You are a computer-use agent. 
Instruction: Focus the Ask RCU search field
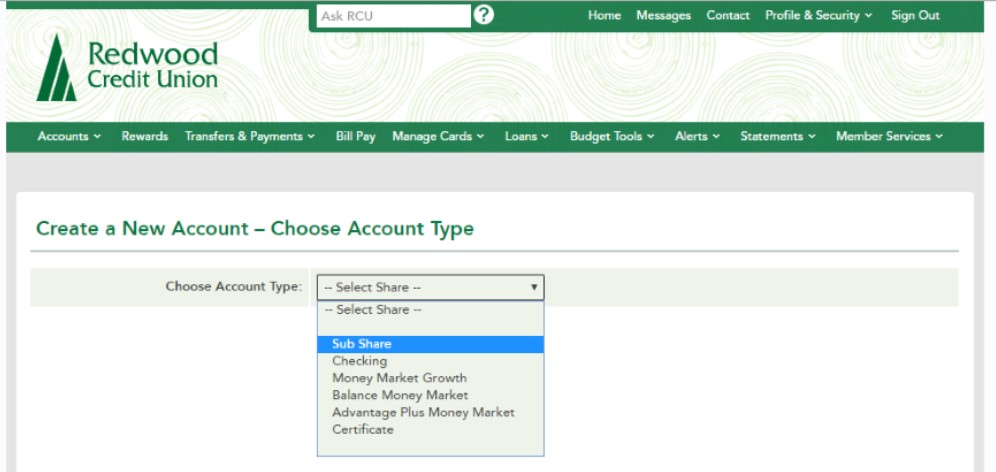(x=394, y=16)
